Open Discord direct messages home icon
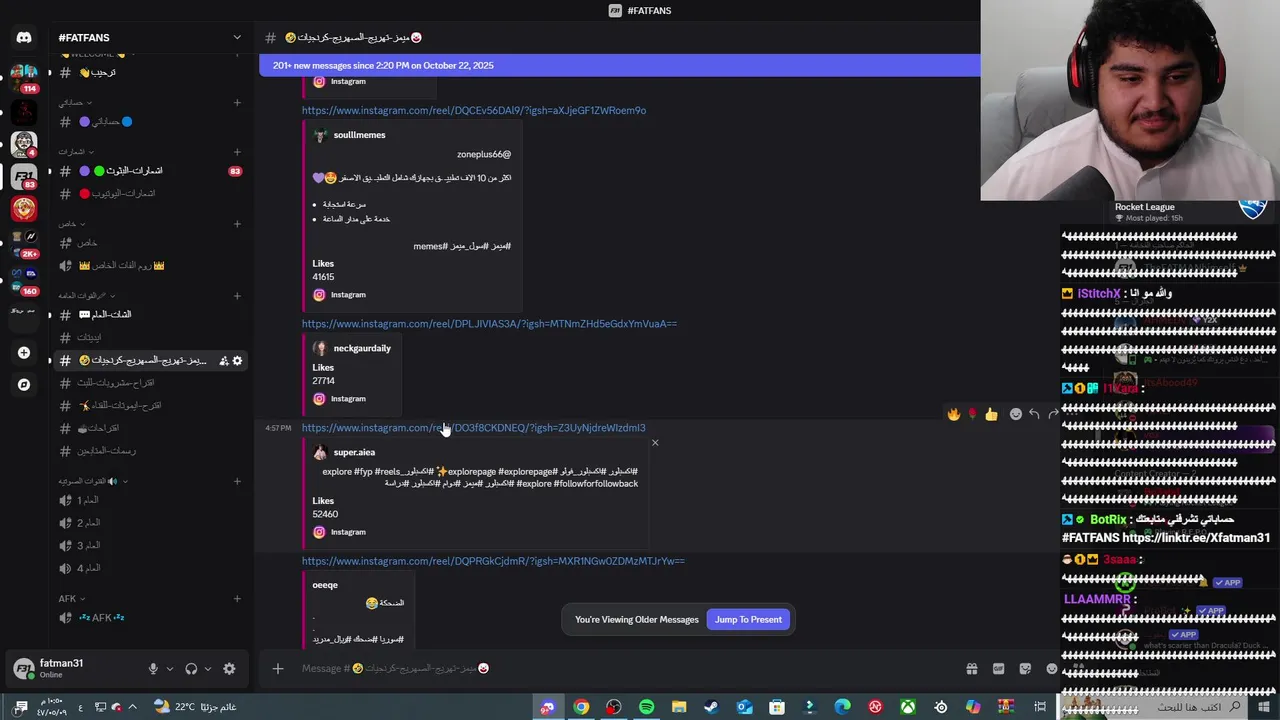Image resolution: width=1280 pixels, height=720 pixels. point(24,38)
